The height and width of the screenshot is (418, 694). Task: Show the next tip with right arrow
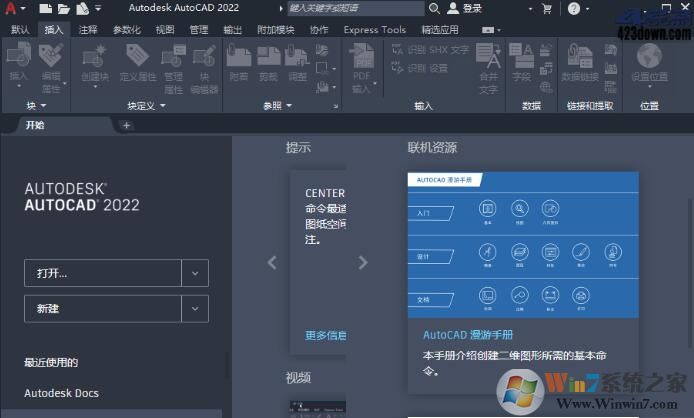(363, 263)
